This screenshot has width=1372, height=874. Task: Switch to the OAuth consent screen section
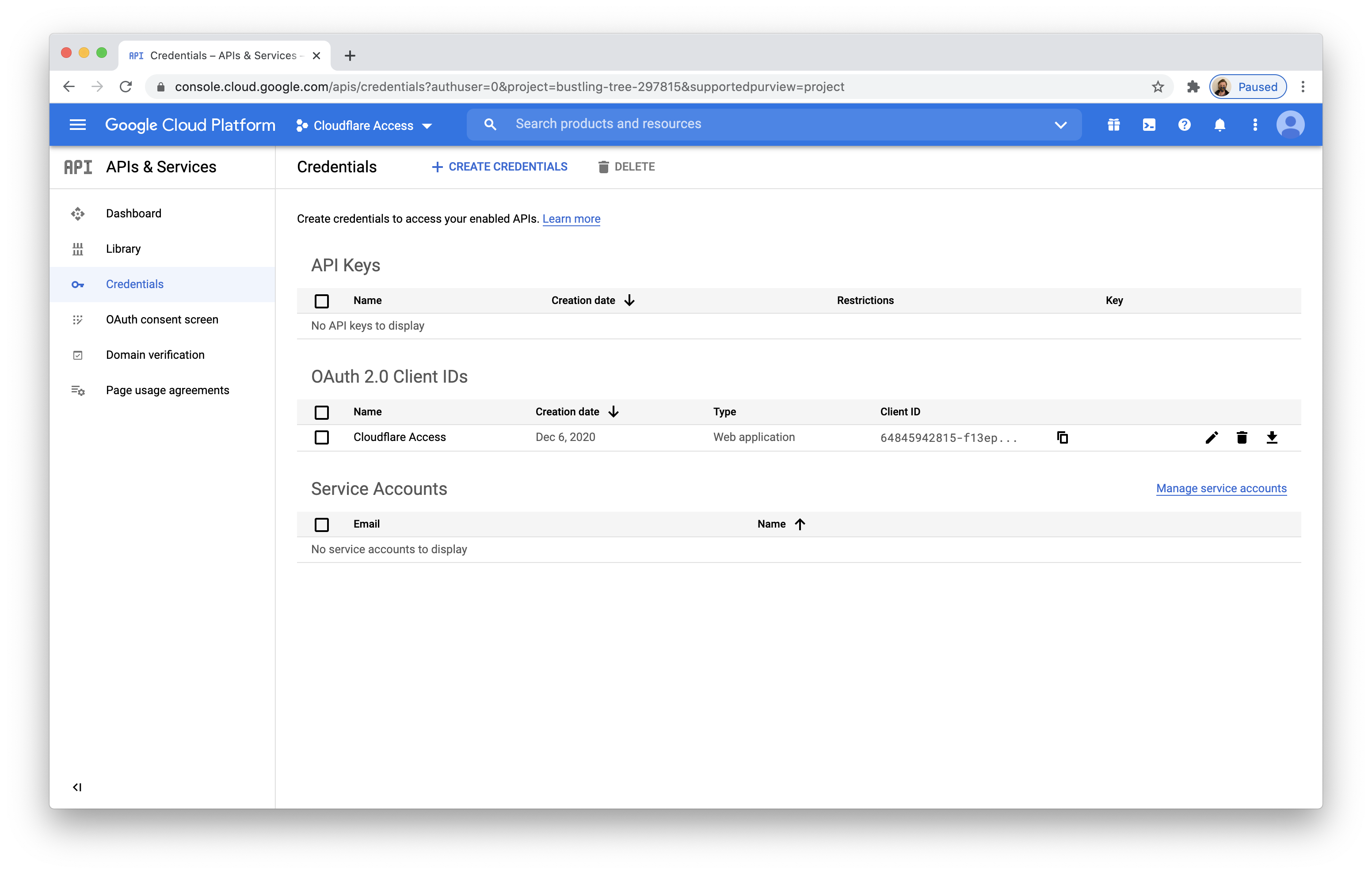pyautogui.click(x=162, y=319)
